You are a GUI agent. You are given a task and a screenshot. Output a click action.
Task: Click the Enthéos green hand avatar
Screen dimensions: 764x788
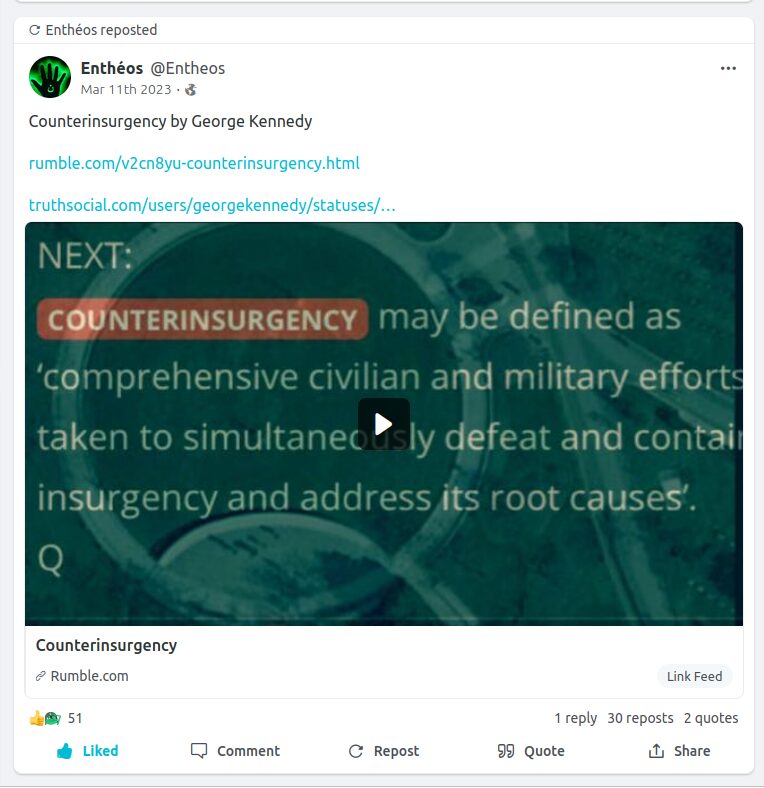(50, 77)
